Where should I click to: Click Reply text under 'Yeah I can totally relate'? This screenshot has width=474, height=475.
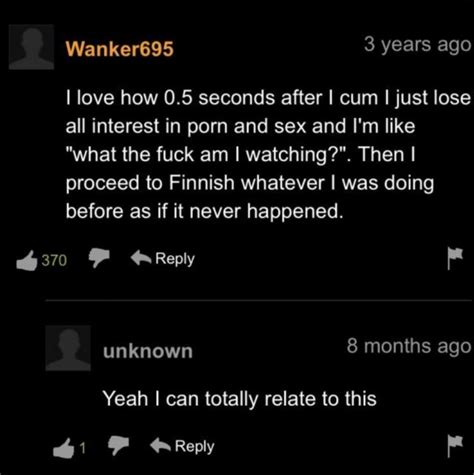195,447
